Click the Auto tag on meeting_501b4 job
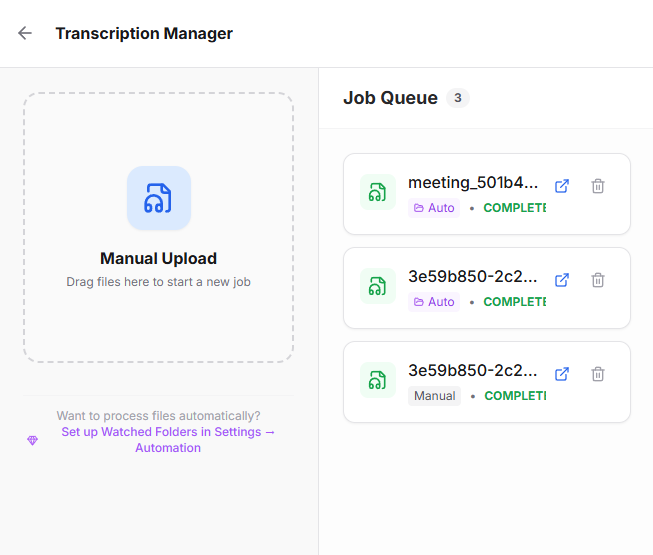Screen dimensions: 653x555 click(x=434, y=208)
